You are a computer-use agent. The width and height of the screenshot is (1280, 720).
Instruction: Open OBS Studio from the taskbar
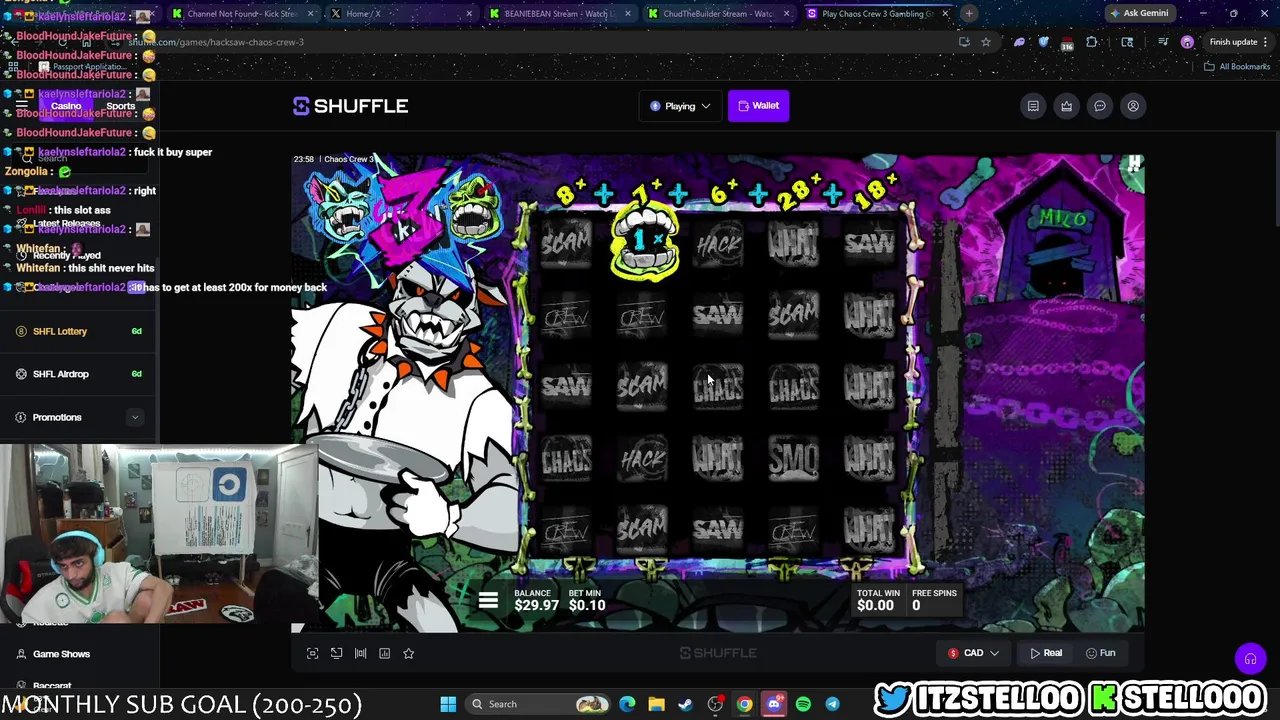point(715,704)
